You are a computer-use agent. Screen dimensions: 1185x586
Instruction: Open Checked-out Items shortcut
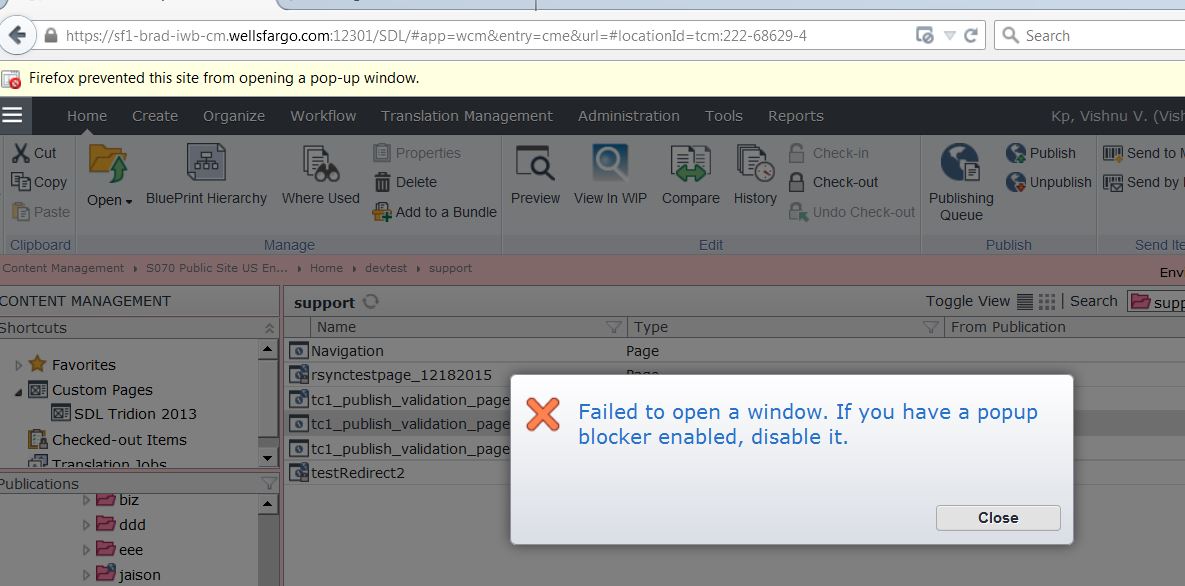pyautogui.click(x=107, y=439)
